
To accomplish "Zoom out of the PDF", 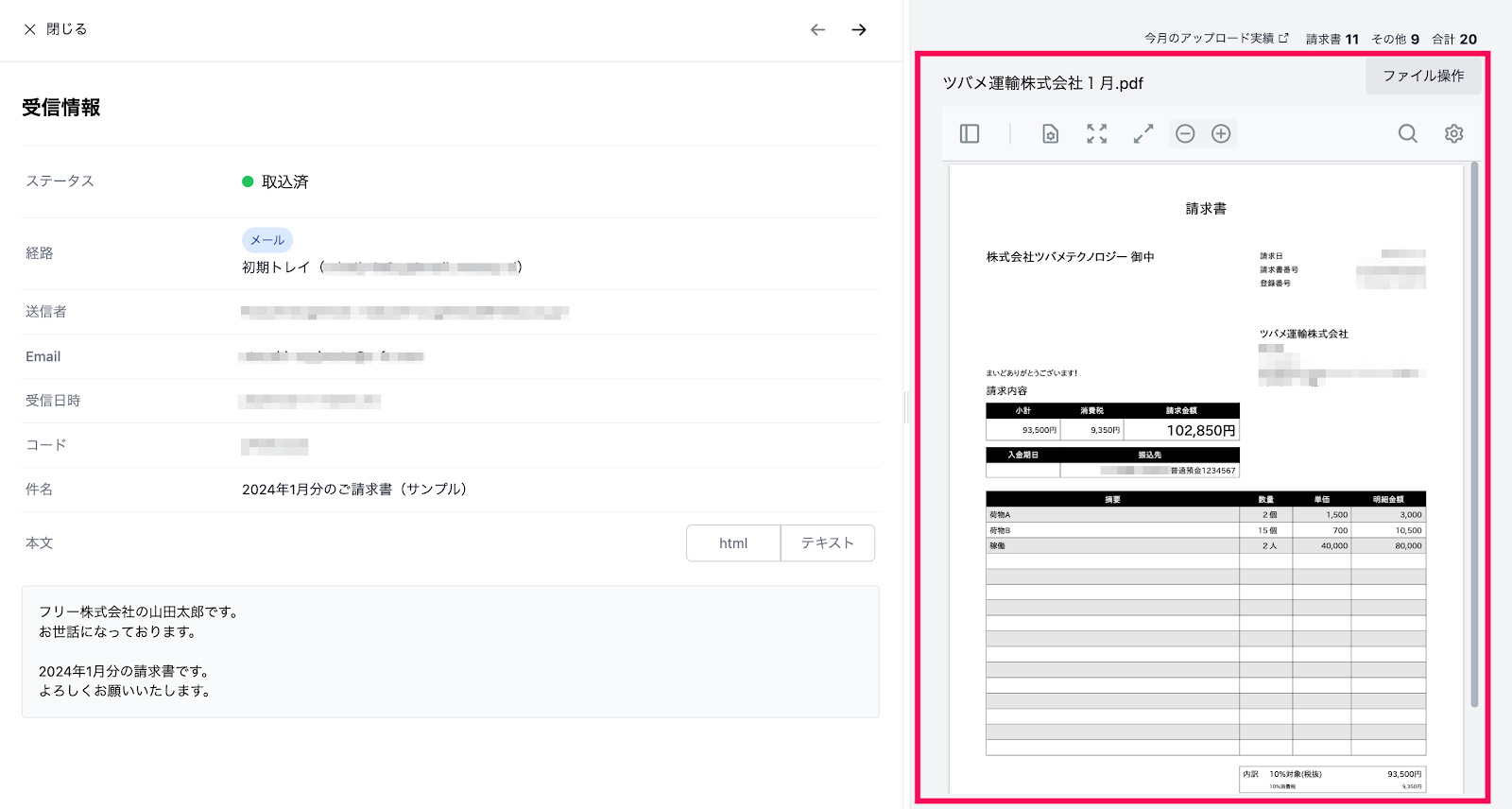I will pyautogui.click(x=1185, y=134).
